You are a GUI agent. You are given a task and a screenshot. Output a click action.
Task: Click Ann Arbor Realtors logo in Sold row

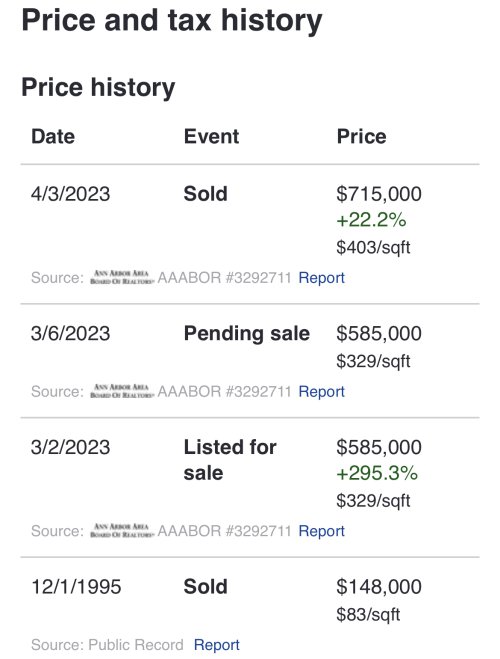click(x=122, y=278)
